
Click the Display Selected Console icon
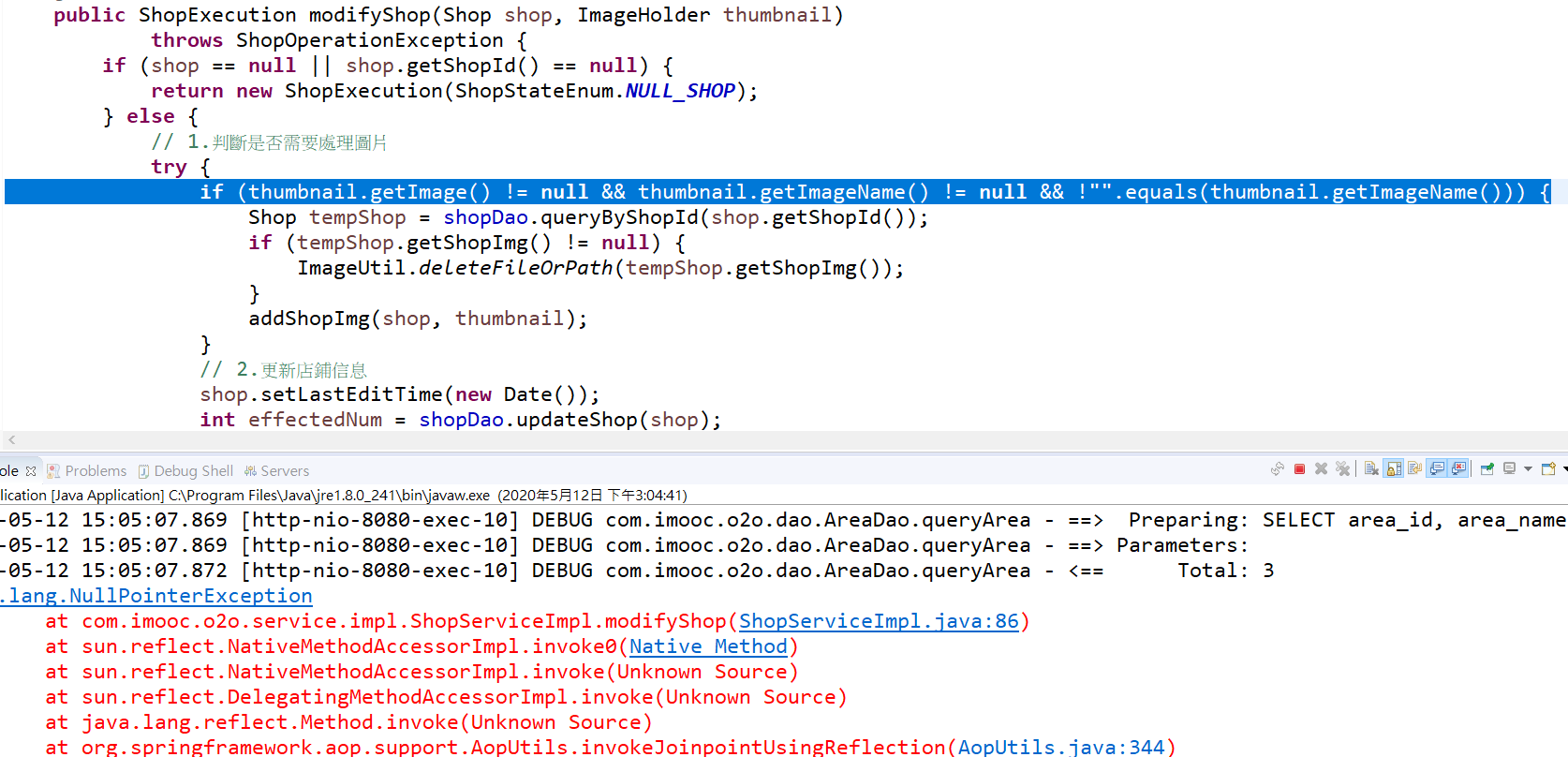click(x=1510, y=468)
